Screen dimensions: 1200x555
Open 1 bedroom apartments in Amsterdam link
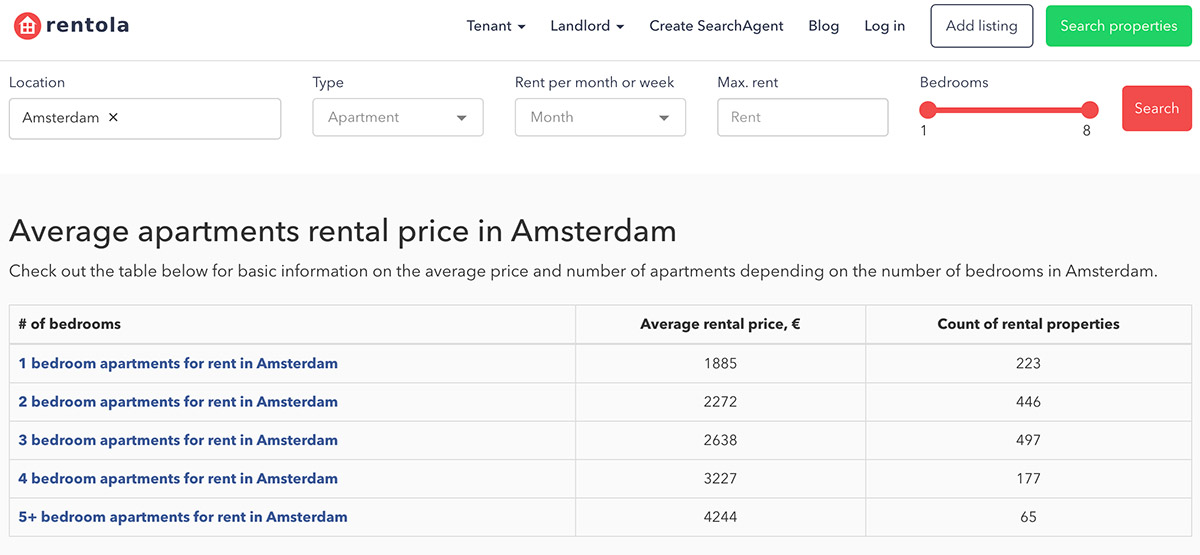[178, 364]
